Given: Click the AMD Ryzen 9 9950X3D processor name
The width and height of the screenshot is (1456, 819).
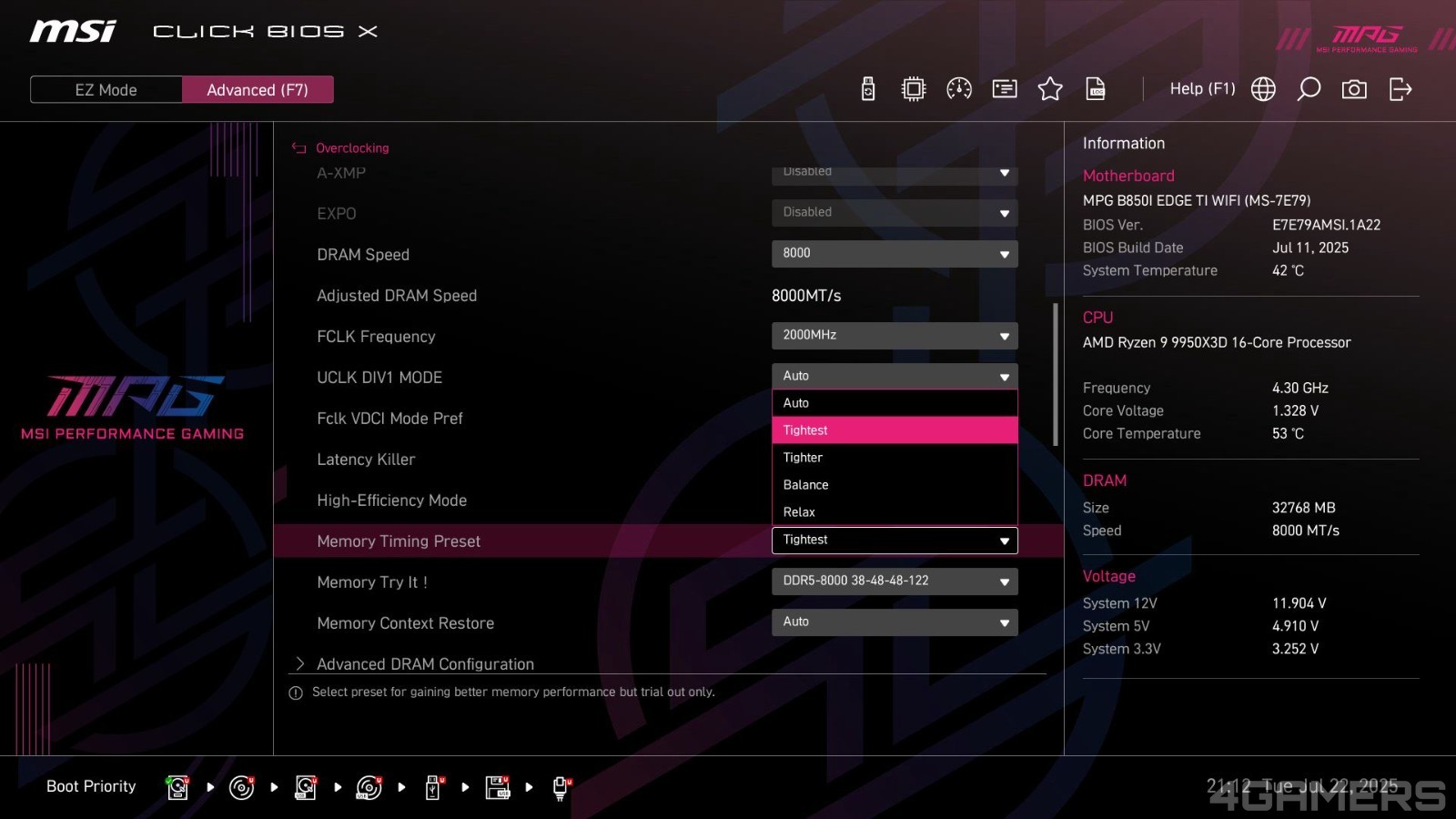Looking at the screenshot, I should tap(1217, 342).
